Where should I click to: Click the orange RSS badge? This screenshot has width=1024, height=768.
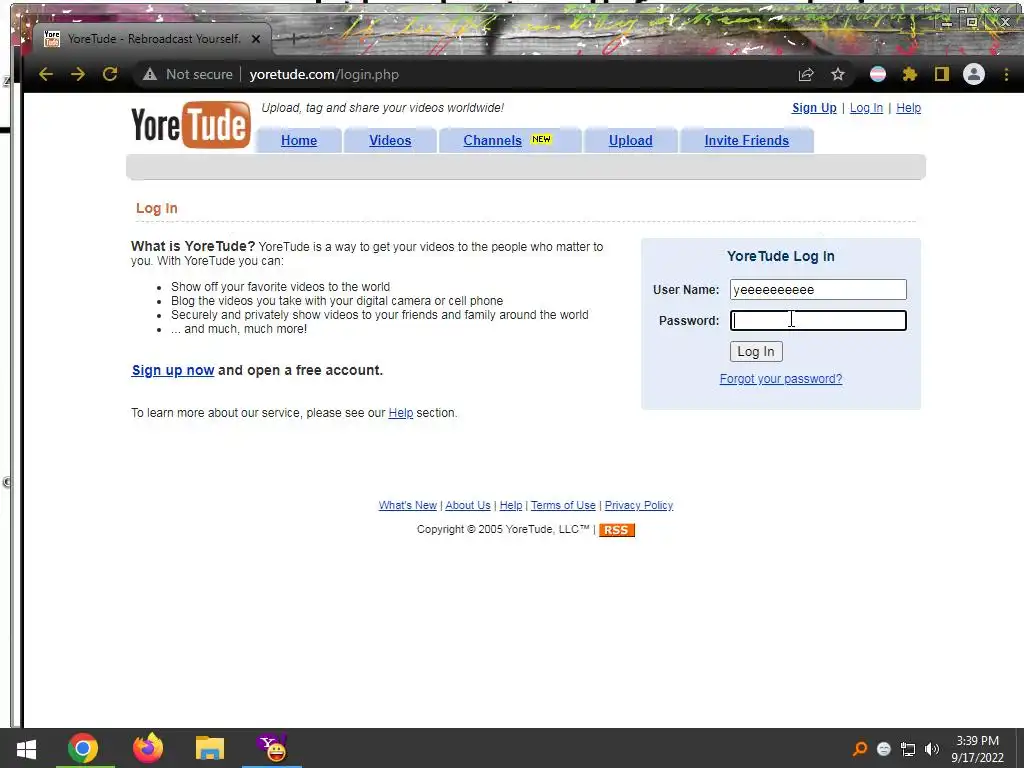[x=616, y=530]
